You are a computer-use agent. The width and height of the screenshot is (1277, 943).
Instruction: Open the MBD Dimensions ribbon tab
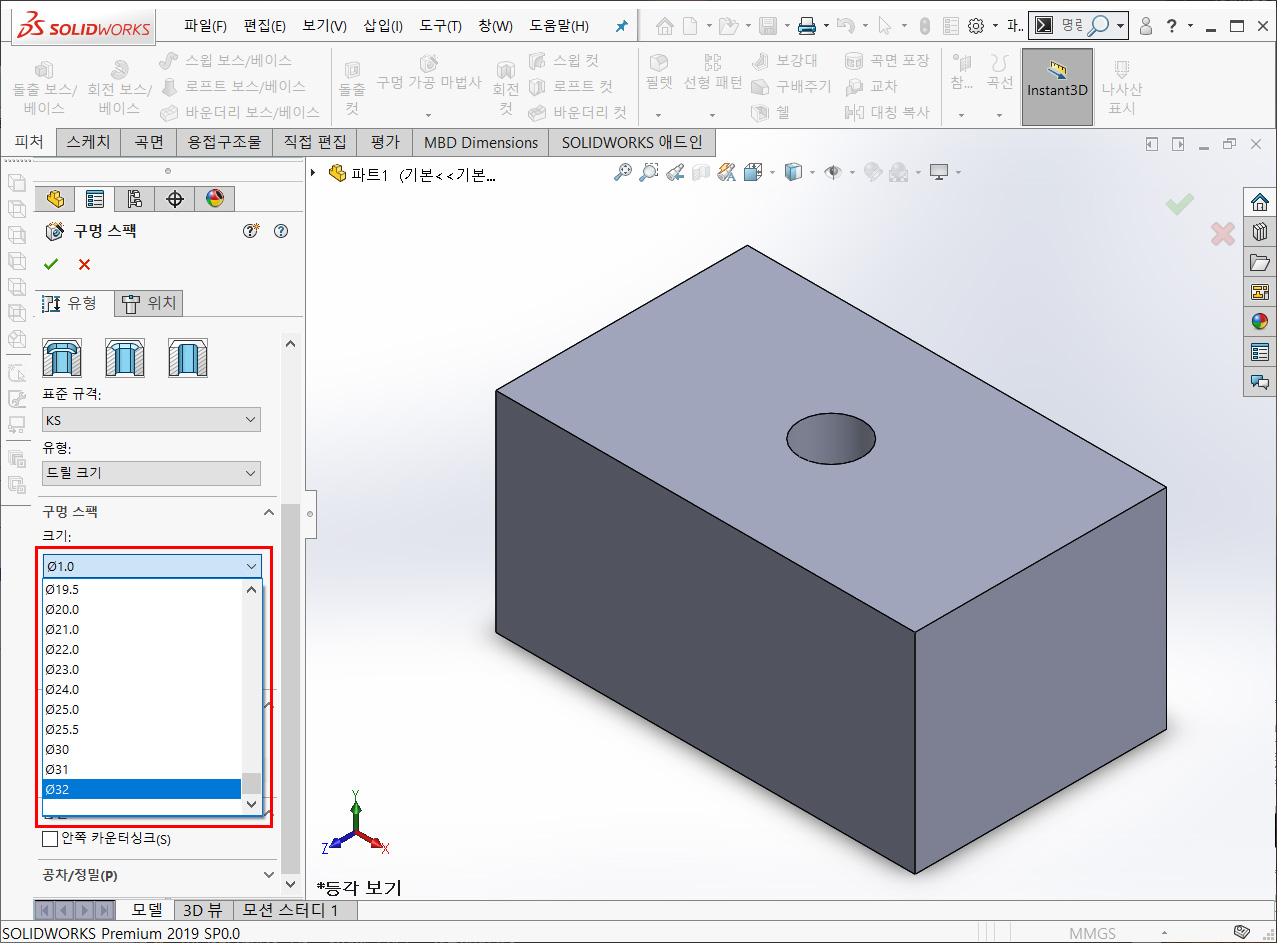click(x=481, y=142)
